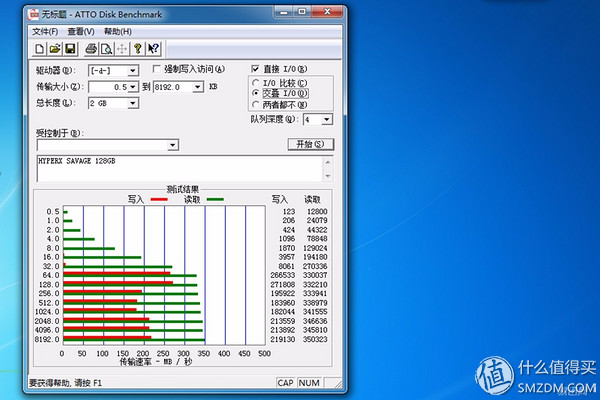Image resolution: width=600 pixels, height=400 pixels.
Task: Activate the context help pointer icon
Action: pos(153,48)
